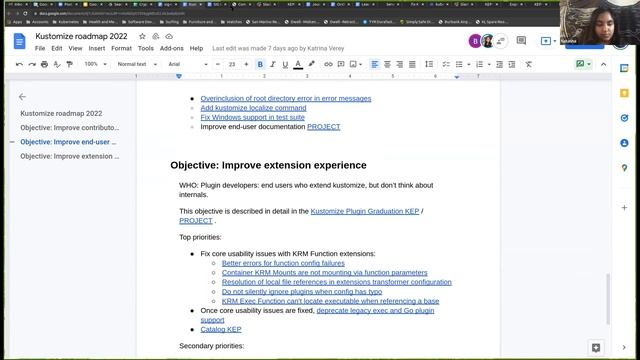Screen dimensions: 640x360
Task: Click the Add comment icon in toolbar
Action: 341,64
